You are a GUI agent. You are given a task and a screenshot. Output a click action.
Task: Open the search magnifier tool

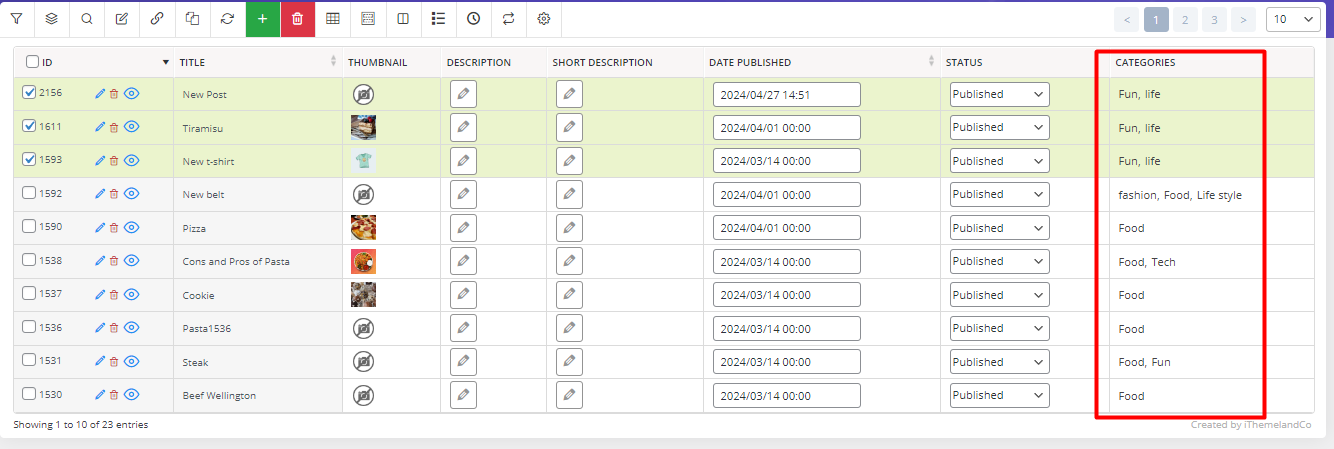pyautogui.click(x=87, y=19)
